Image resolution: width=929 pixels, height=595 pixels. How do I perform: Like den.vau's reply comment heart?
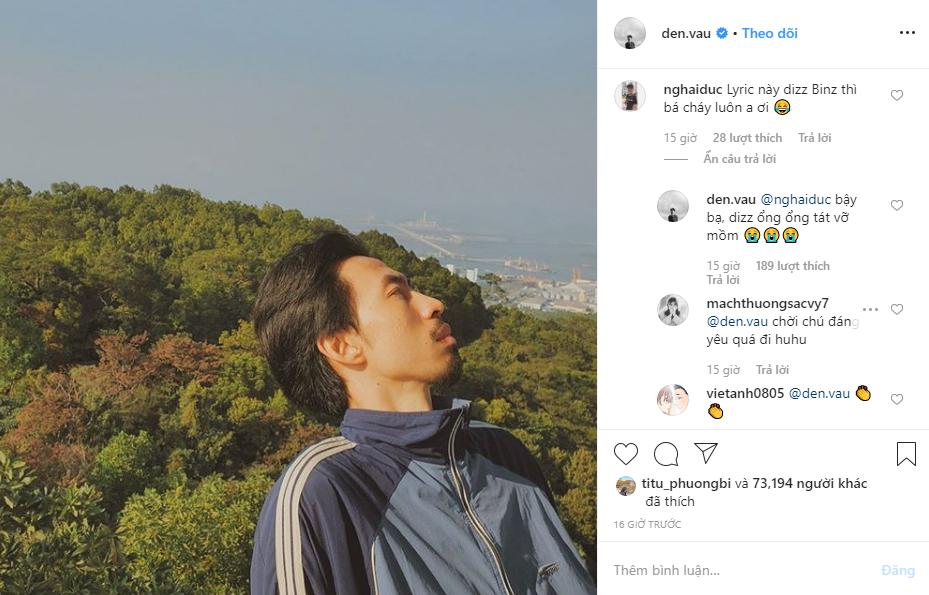pyautogui.click(x=897, y=206)
